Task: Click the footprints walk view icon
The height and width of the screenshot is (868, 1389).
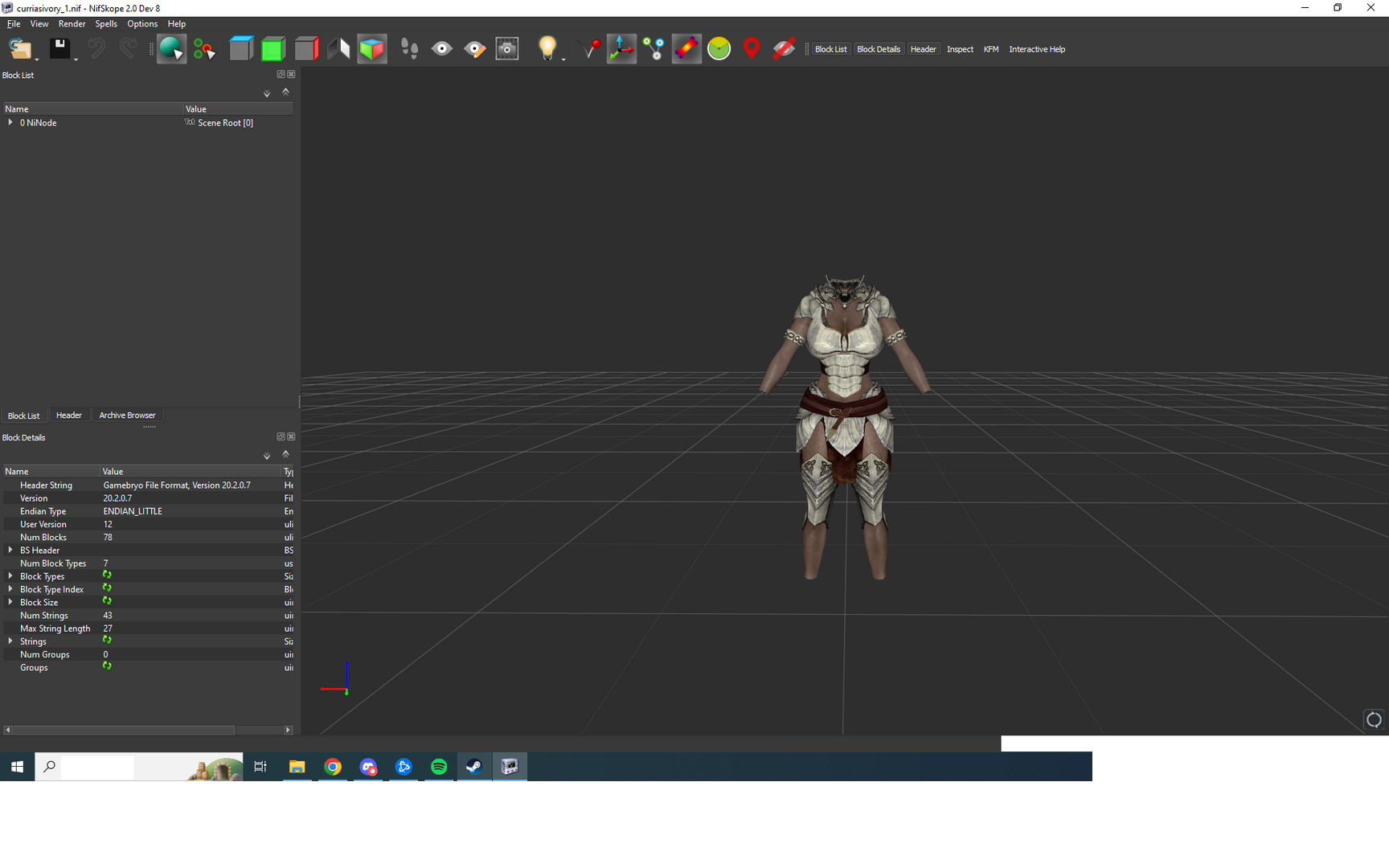Action: (409, 49)
